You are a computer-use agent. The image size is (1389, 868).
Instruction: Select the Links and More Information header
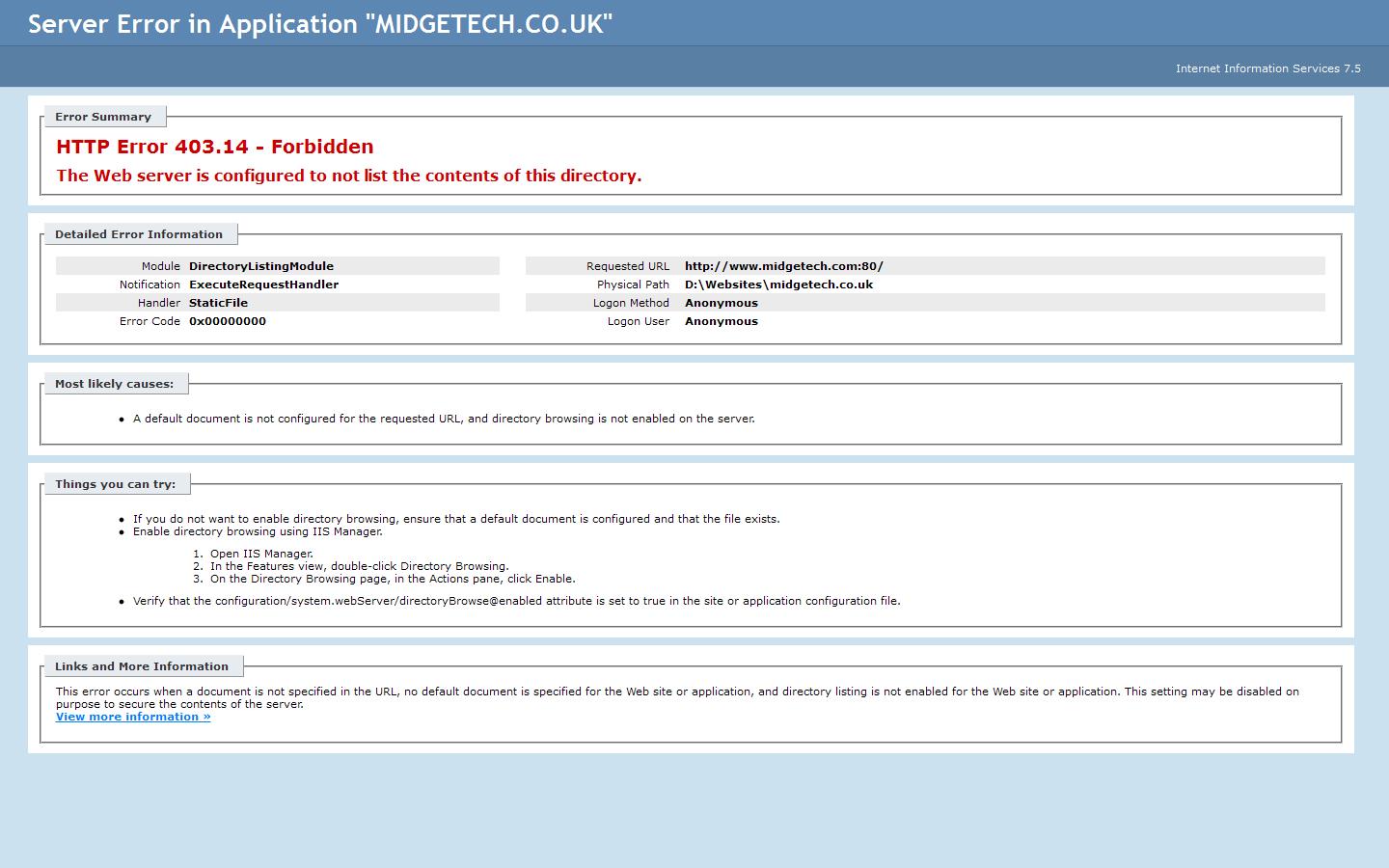click(x=142, y=666)
